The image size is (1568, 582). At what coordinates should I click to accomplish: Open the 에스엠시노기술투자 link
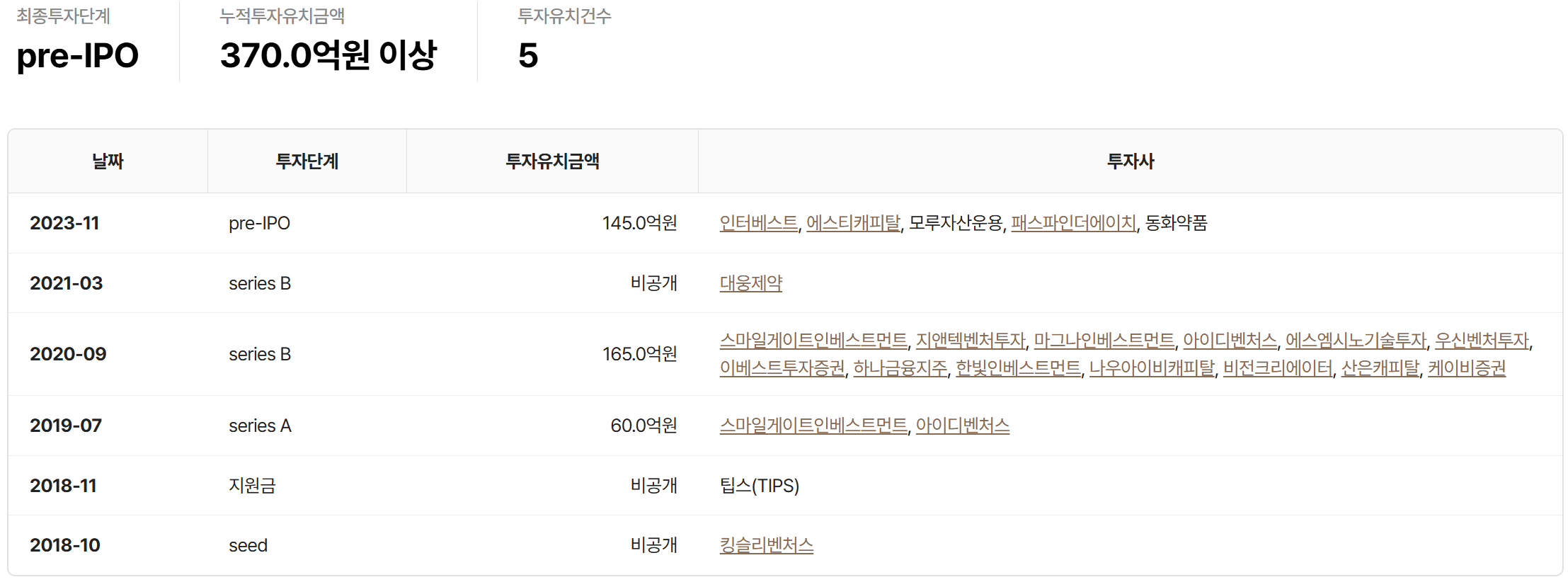pyautogui.click(x=1356, y=341)
